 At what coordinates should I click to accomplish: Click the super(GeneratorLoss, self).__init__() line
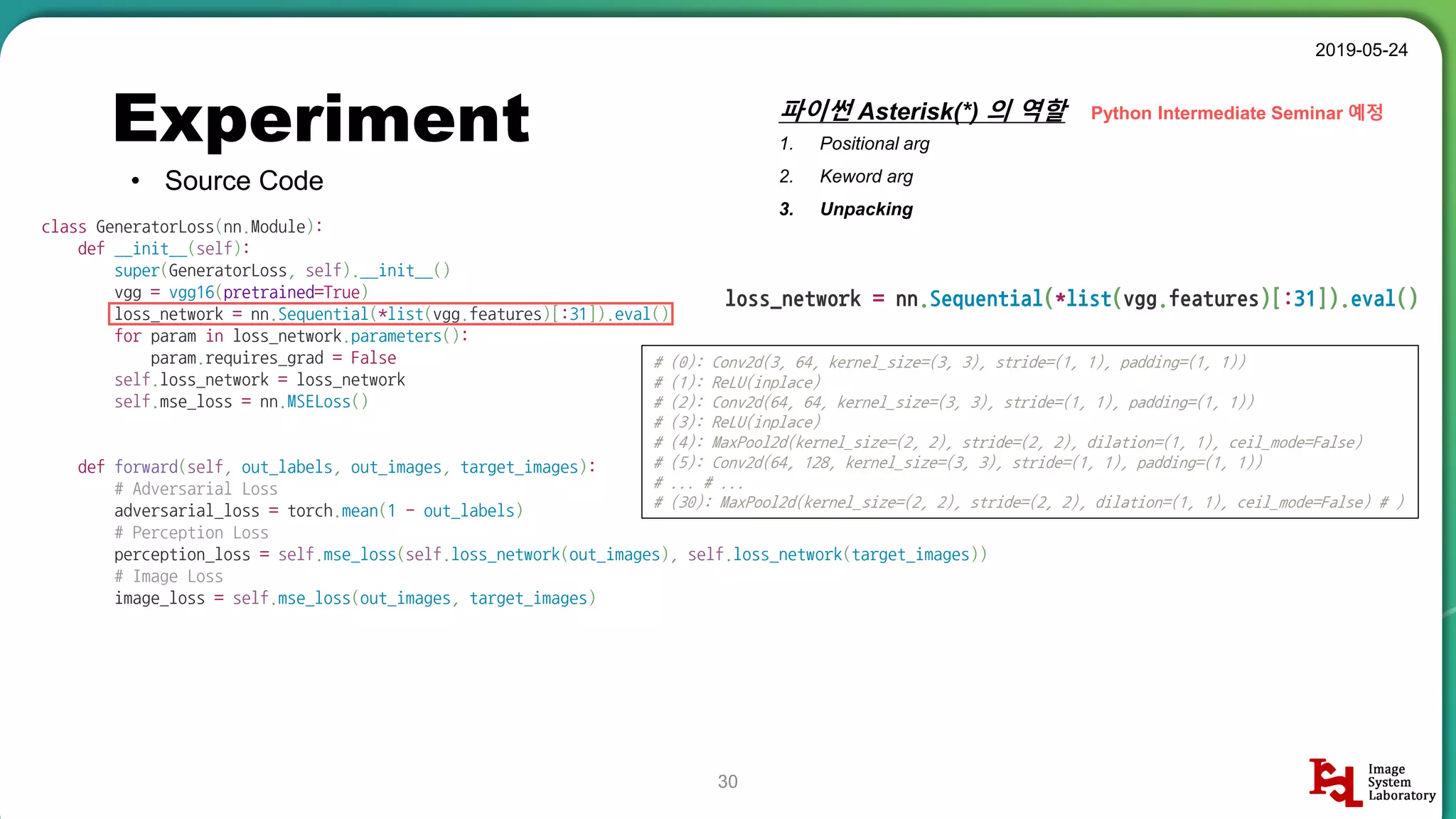(282, 270)
